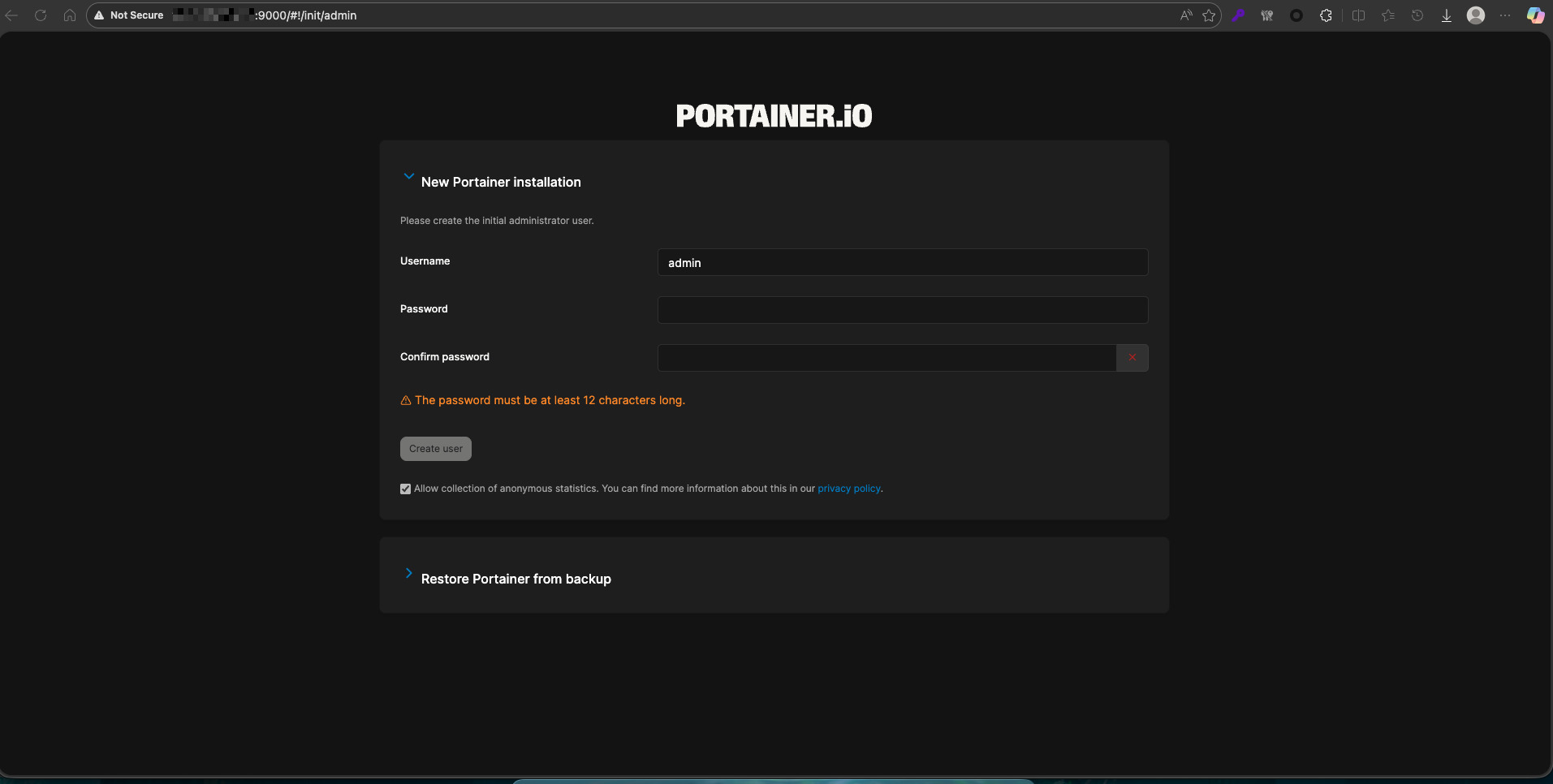Expand the Restore Portainer from backup section
This screenshot has width=1553, height=784.
point(409,574)
